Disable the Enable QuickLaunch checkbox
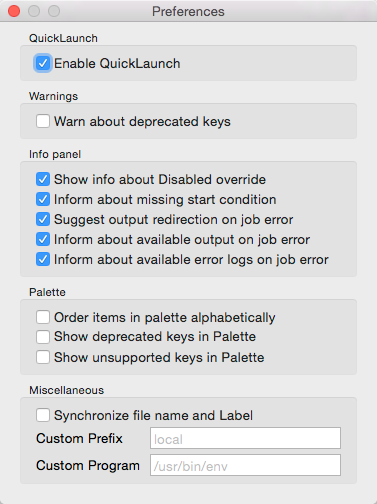 [x=43, y=63]
